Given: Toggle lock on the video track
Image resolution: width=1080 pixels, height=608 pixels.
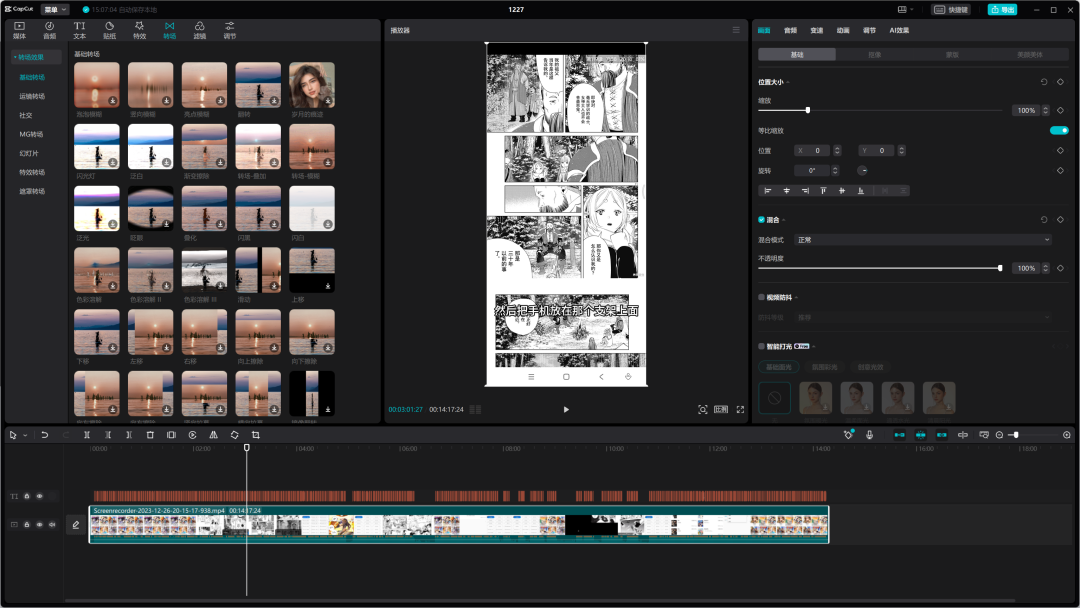Looking at the screenshot, I should click(x=27, y=525).
